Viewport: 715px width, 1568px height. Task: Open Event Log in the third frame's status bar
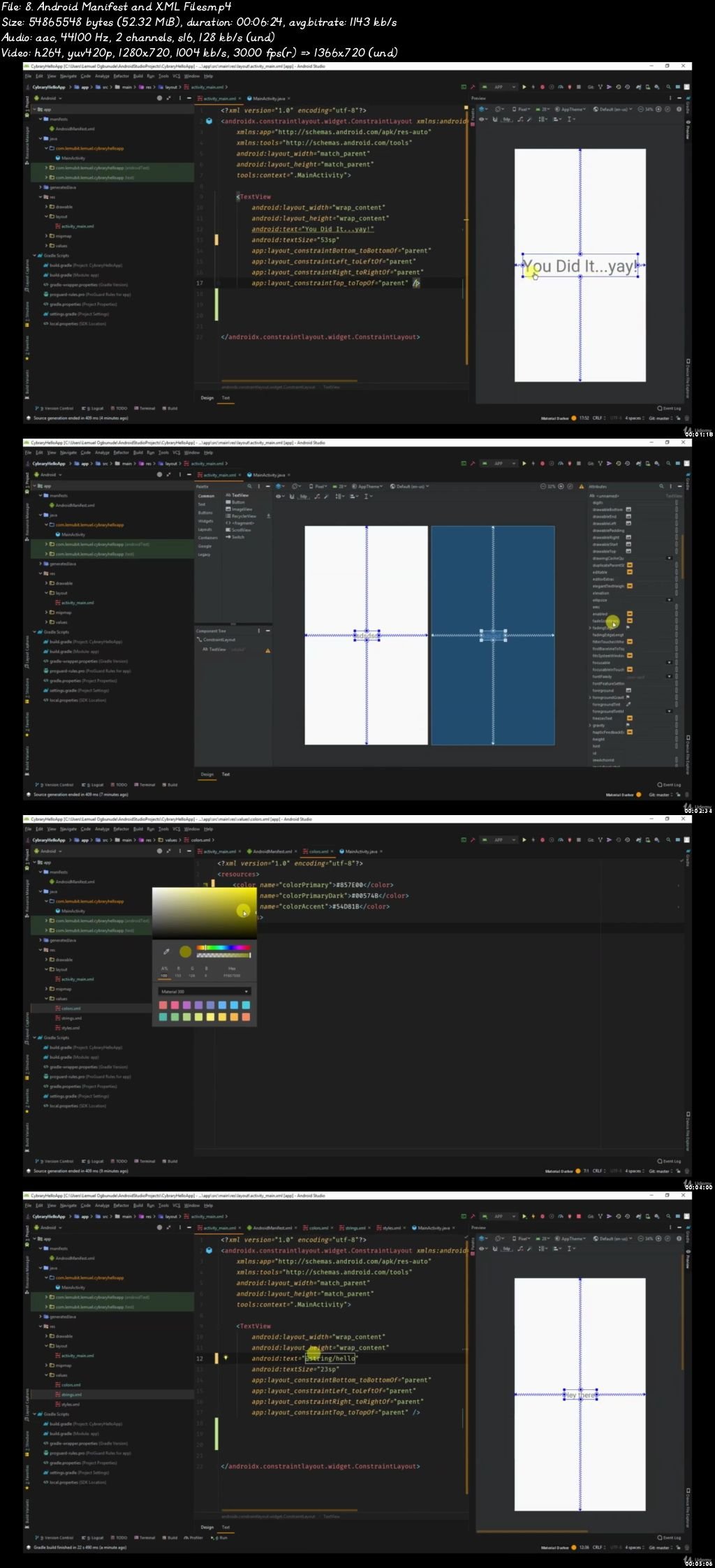click(669, 1162)
